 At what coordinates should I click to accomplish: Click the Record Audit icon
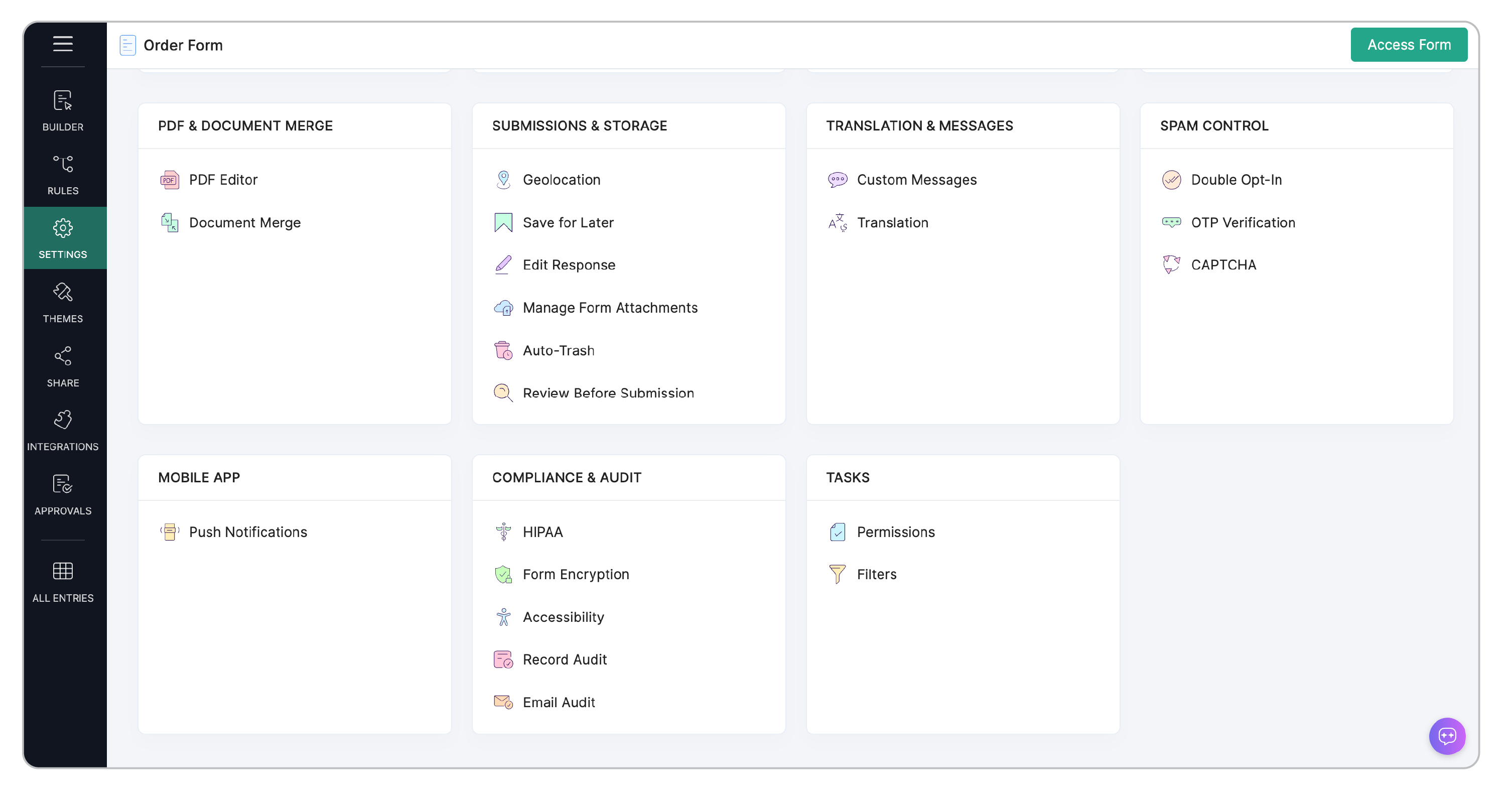[503, 659]
